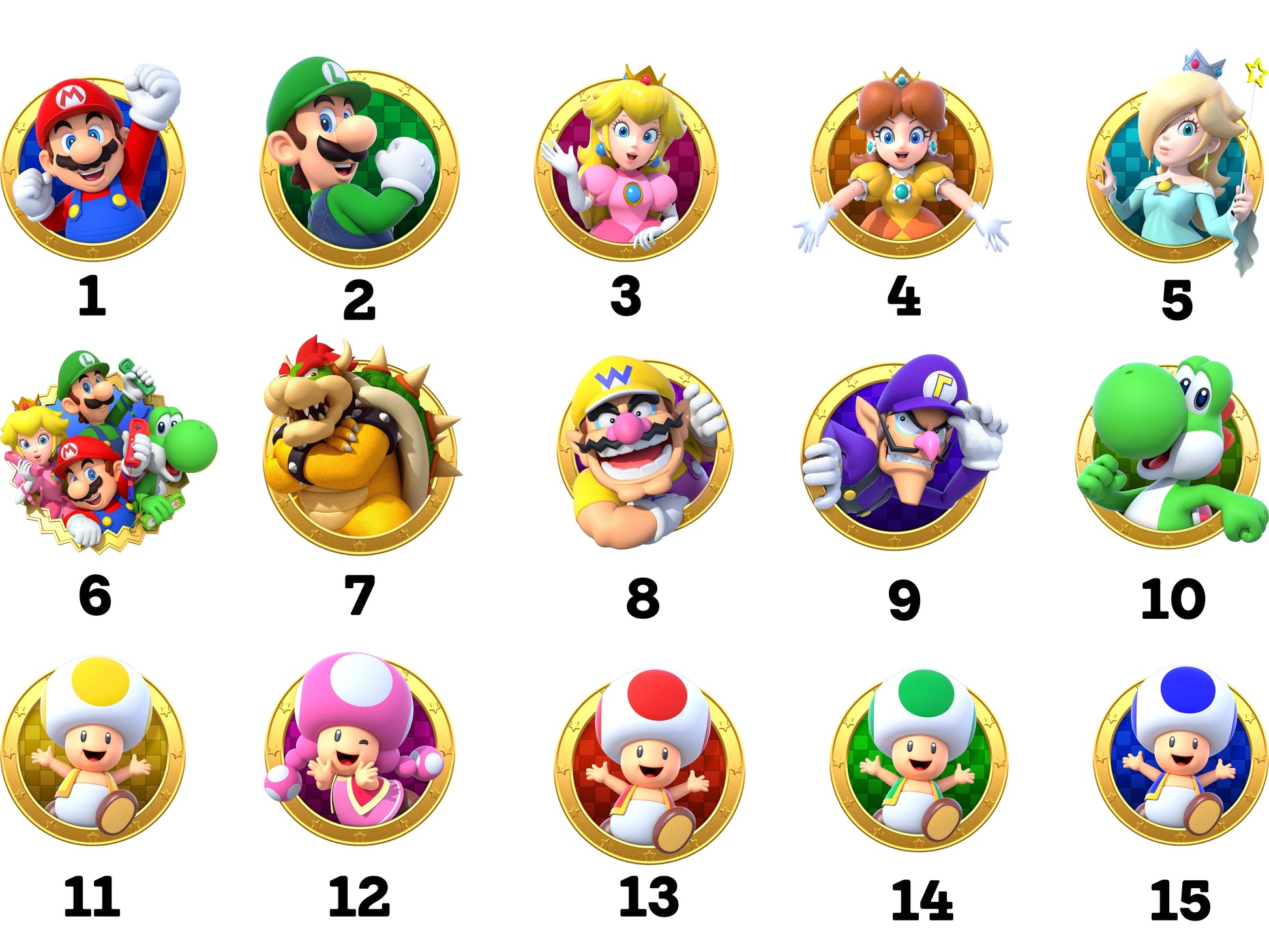Select the Waluigi character icon
The height and width of the screenshot is (952, 1269).
coord(903,452)
